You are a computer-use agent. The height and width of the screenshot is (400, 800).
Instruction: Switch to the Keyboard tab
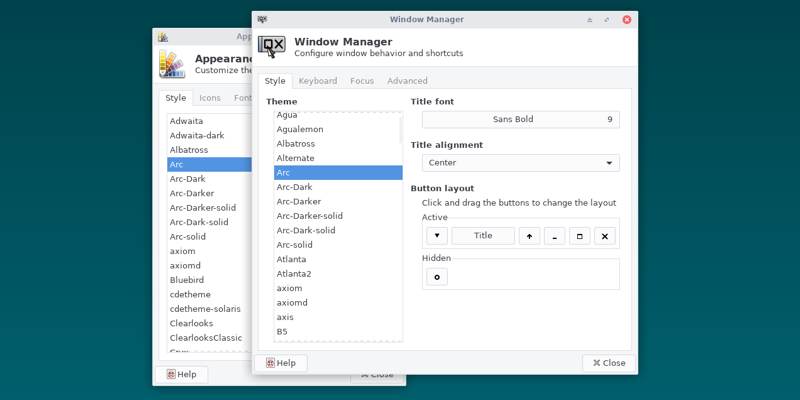(317, 81)
